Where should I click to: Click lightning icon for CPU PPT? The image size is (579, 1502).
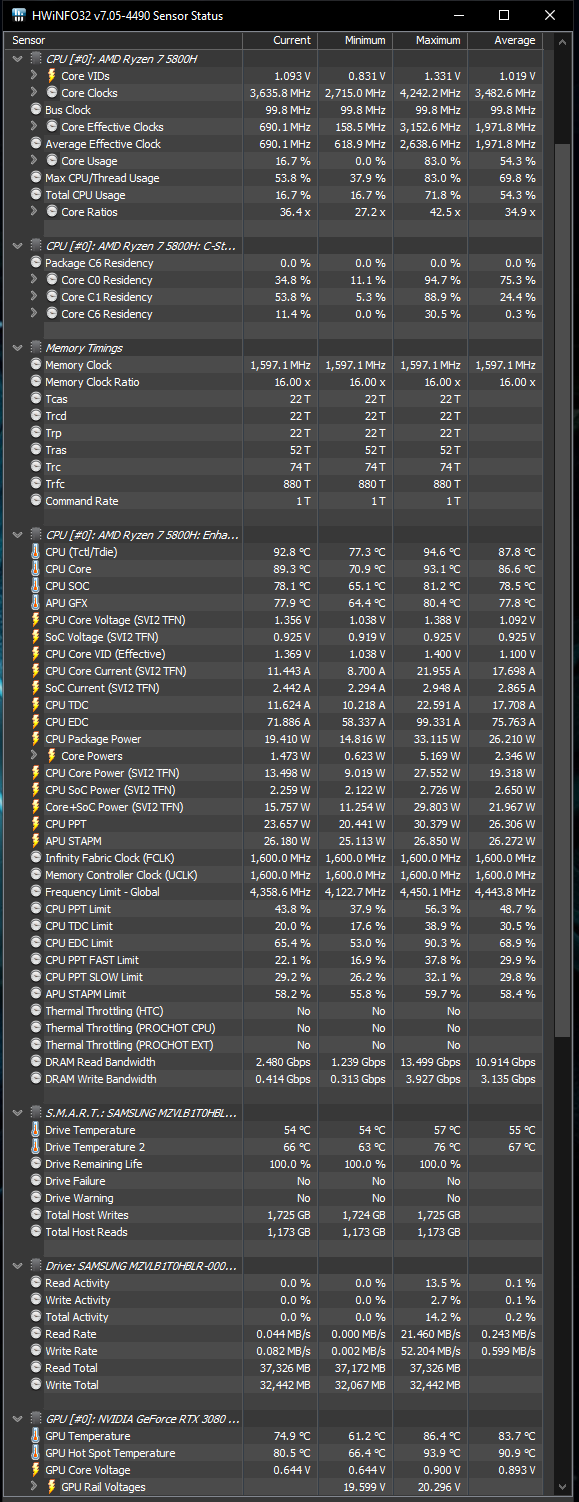(36, 824)
